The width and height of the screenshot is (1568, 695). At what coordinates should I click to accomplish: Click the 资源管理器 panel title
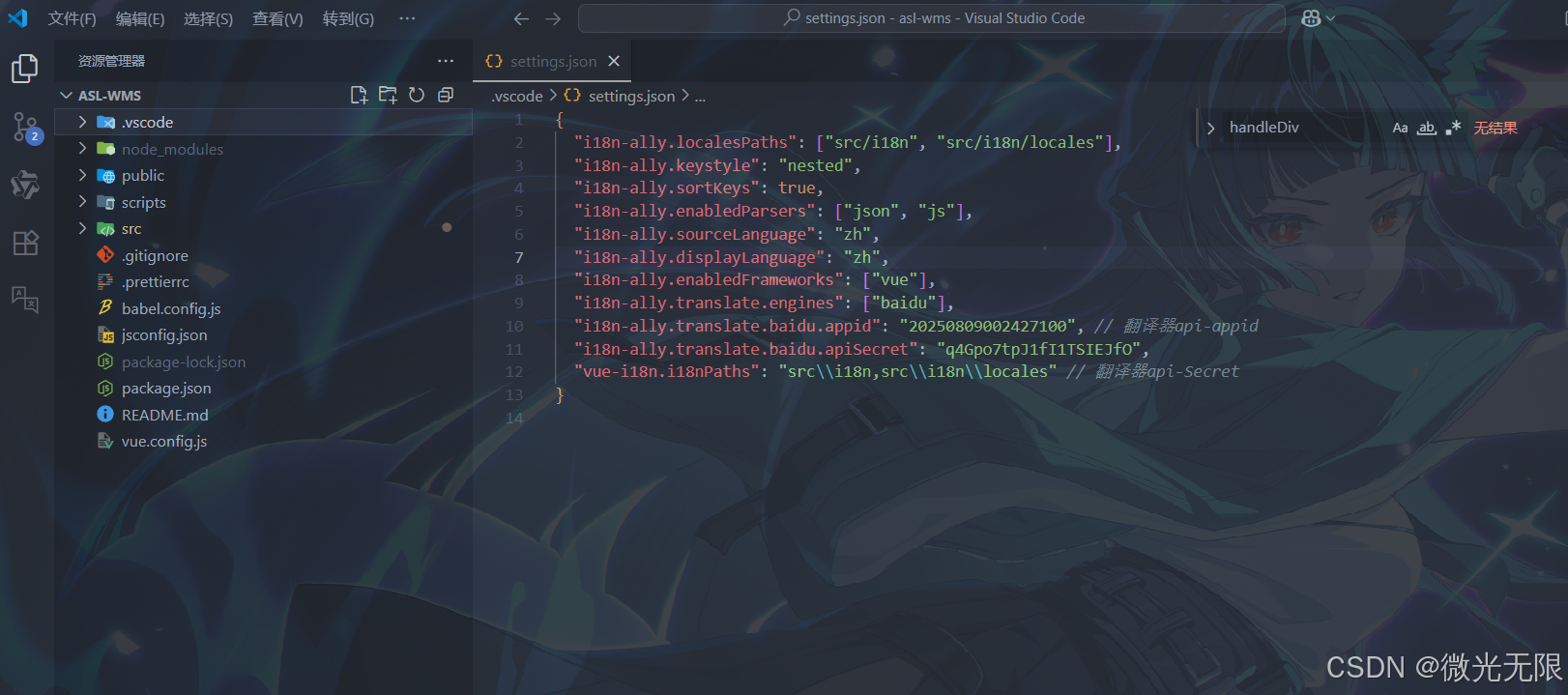[x=111, y=61]
